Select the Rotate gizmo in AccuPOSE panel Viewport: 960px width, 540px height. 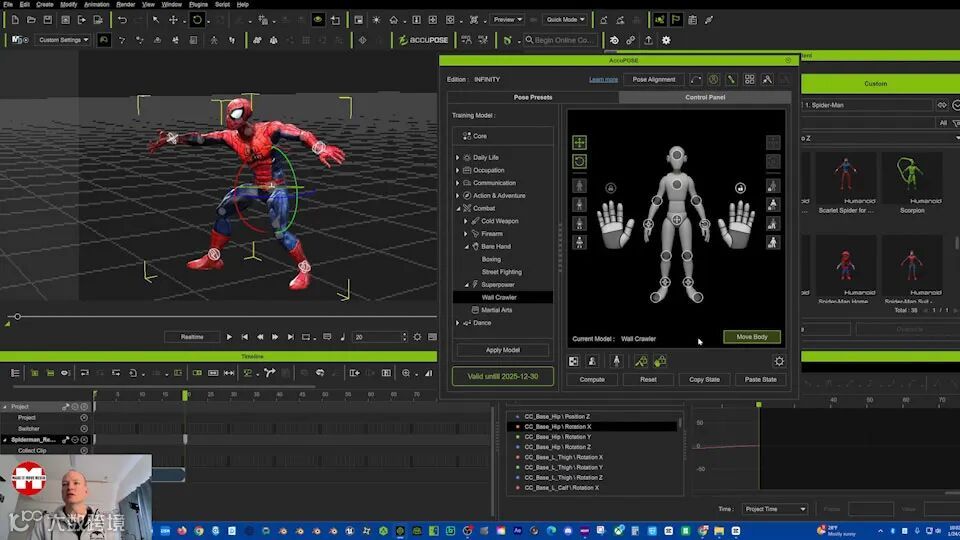pyautogui.click(x=579, y=161)
